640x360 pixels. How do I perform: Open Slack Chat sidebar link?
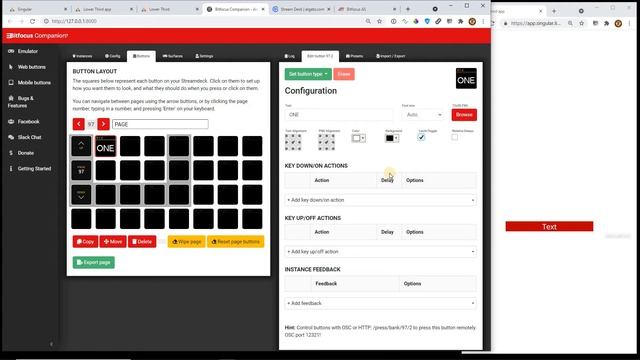(x=24, y=137)
